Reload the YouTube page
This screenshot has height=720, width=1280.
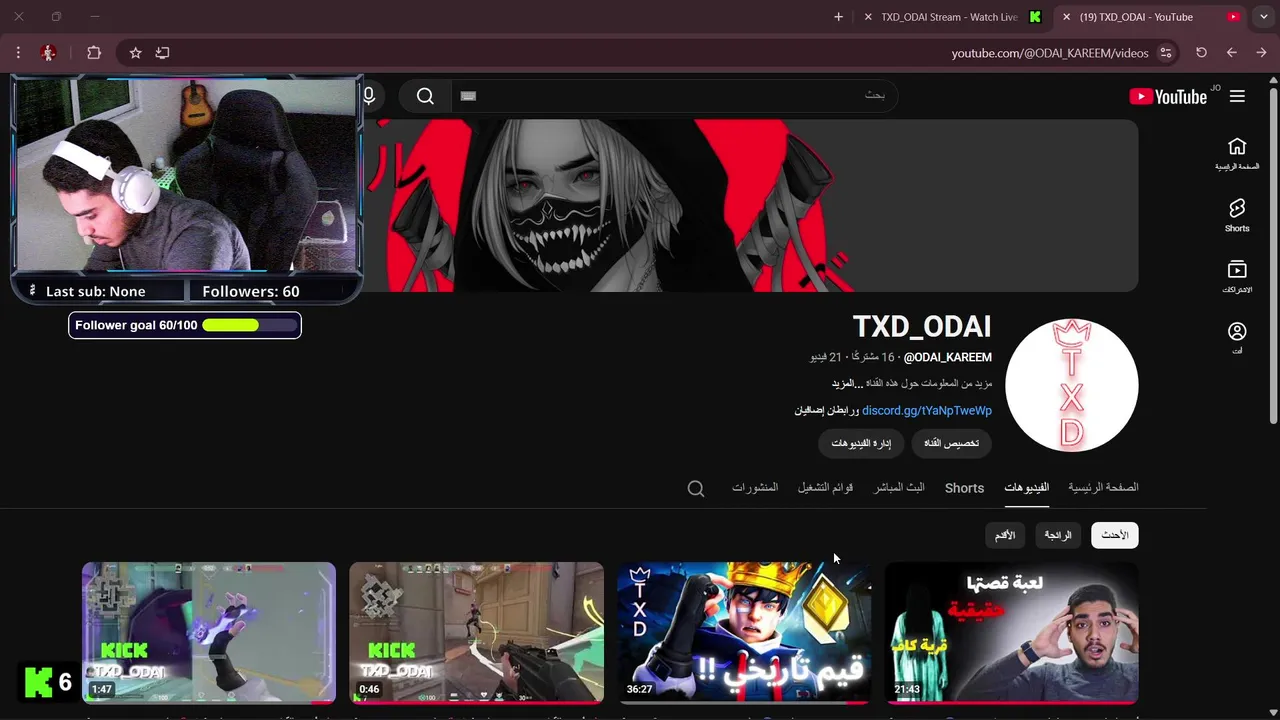(x=1201, y=53)
